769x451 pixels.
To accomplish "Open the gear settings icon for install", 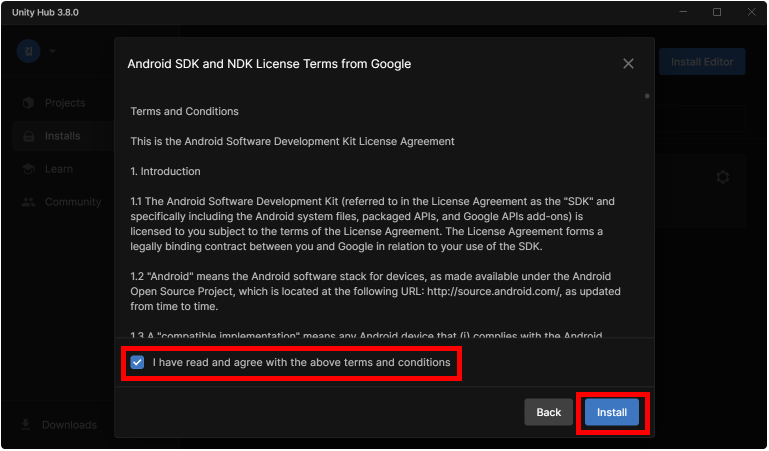I will pos(722,177).
